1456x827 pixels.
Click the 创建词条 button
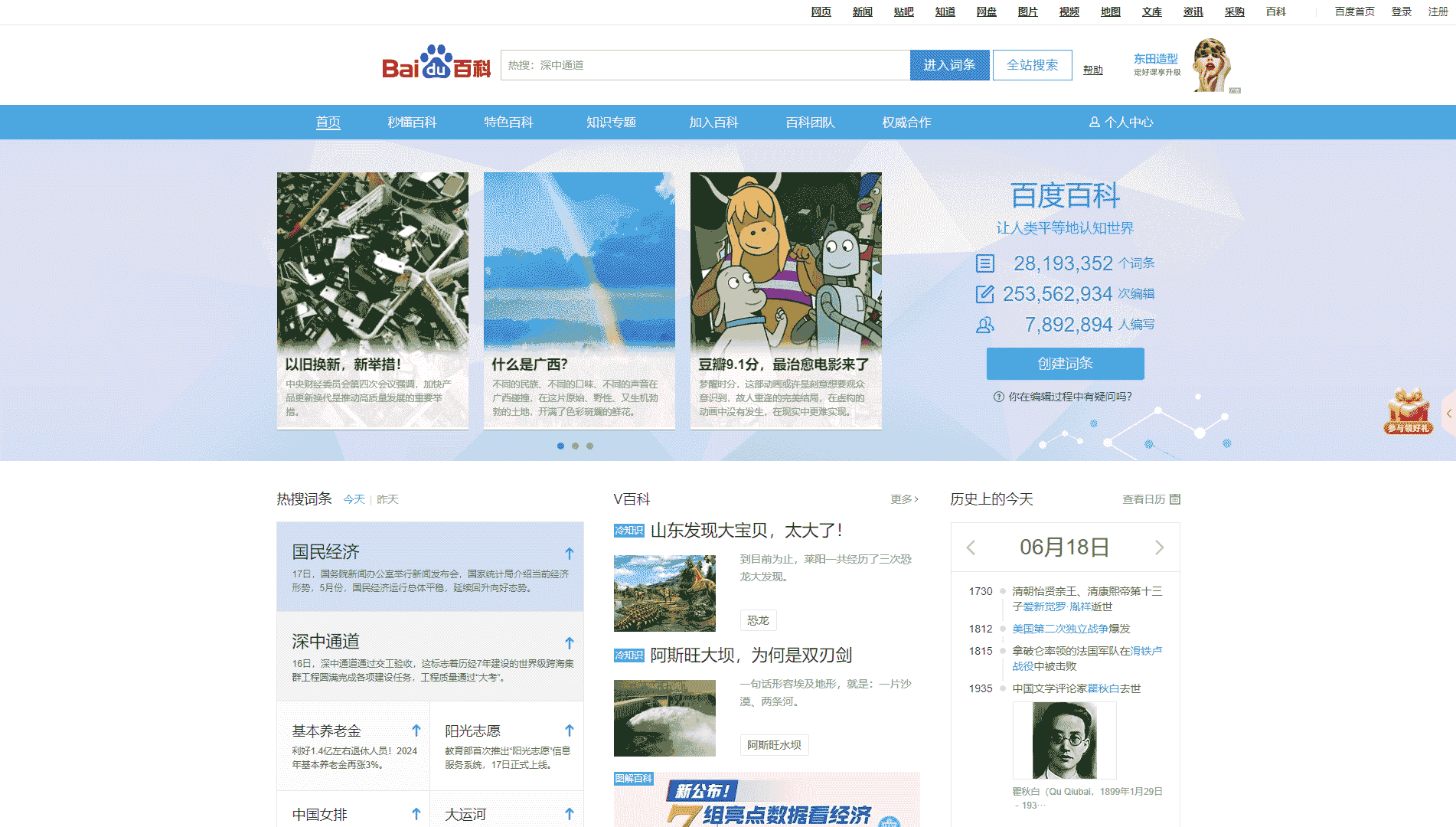click(1065, 364)
